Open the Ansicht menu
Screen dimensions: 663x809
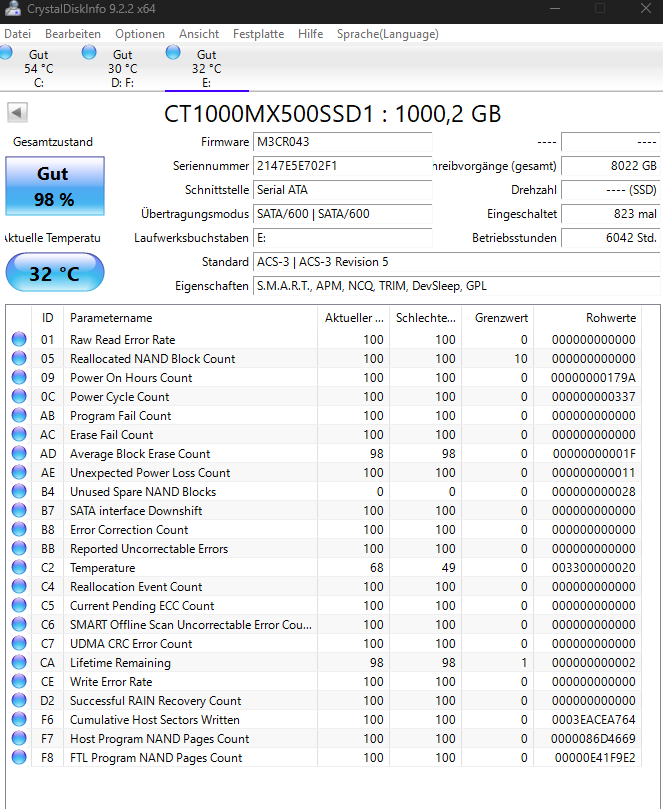pos(199,34)
